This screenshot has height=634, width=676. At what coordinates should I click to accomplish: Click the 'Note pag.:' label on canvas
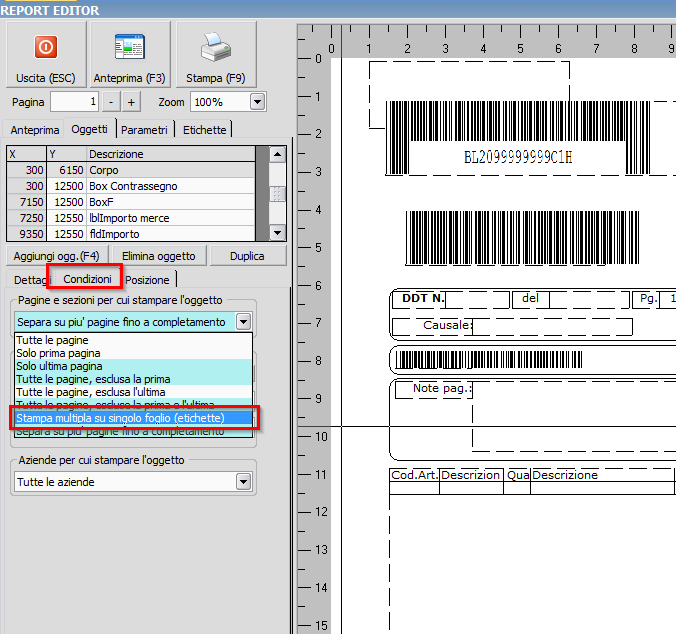tap(442, 388)
